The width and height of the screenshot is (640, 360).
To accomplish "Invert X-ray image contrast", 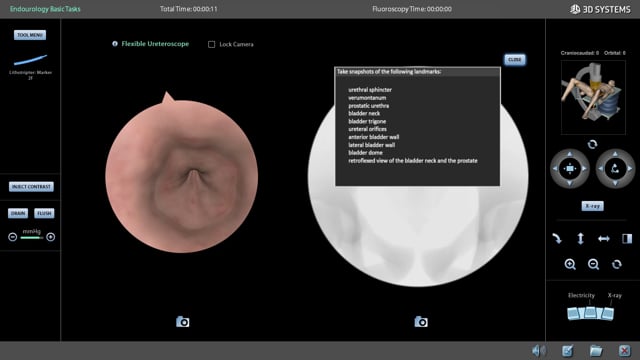I will (627, 238).
